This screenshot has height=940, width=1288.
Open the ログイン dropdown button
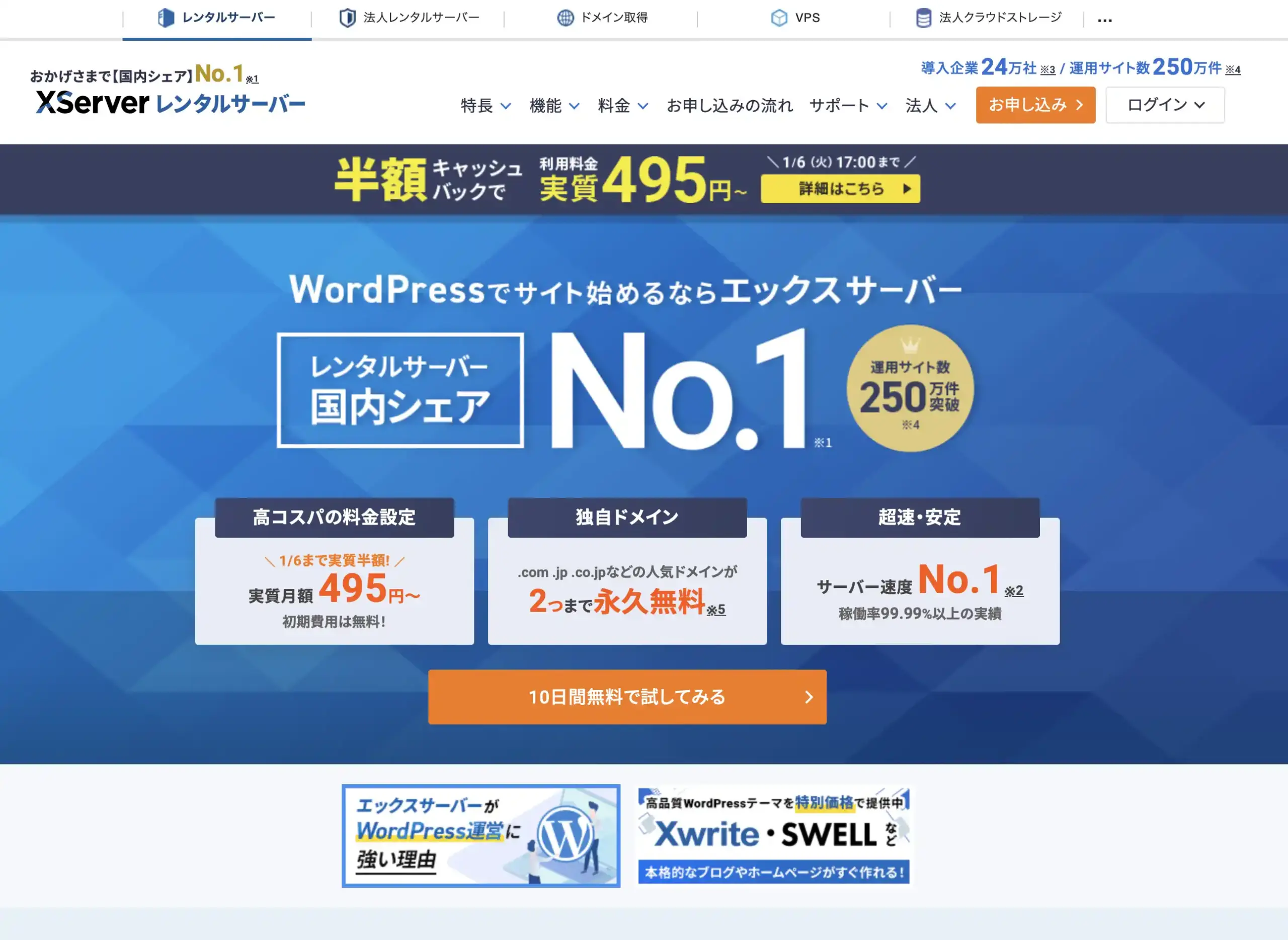click(x=1165, y=105)
